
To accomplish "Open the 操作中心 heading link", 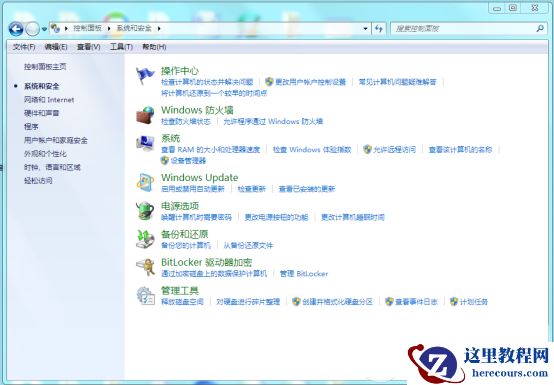I will (x=180, y=71).
